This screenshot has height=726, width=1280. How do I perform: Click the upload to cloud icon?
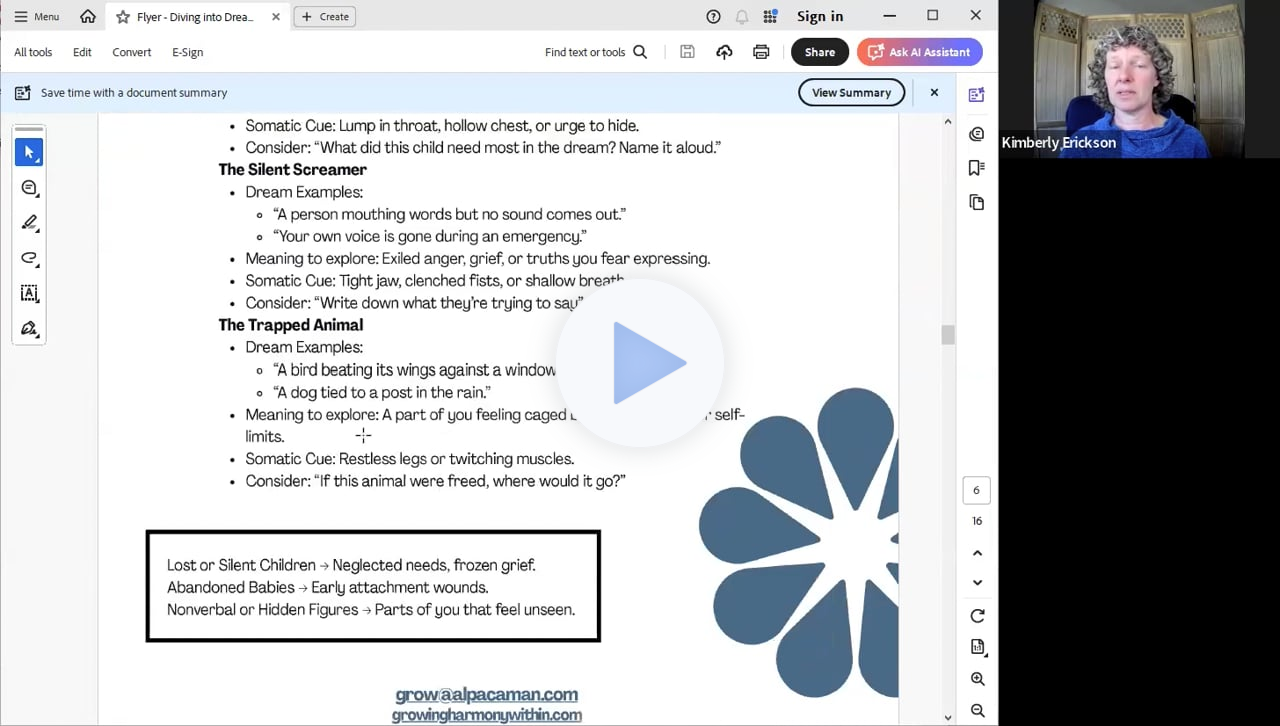[x=724, y=52]
